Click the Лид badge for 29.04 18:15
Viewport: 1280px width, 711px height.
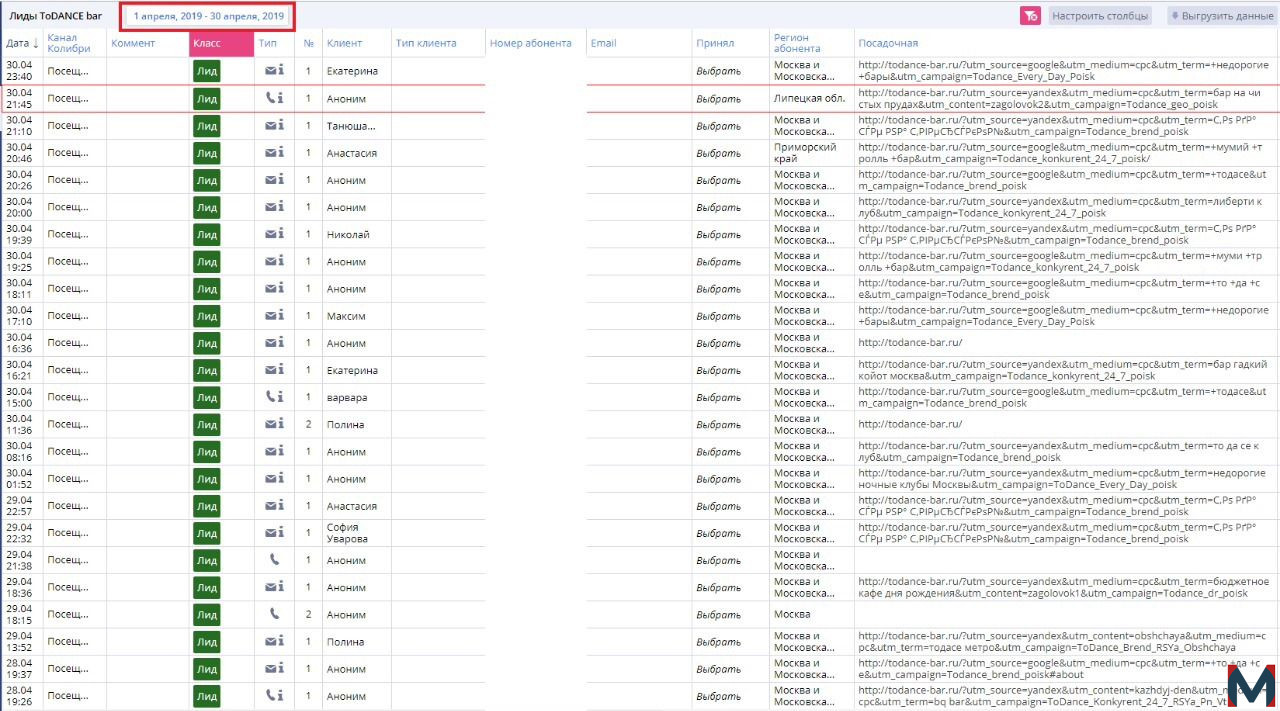pos(206,614)
